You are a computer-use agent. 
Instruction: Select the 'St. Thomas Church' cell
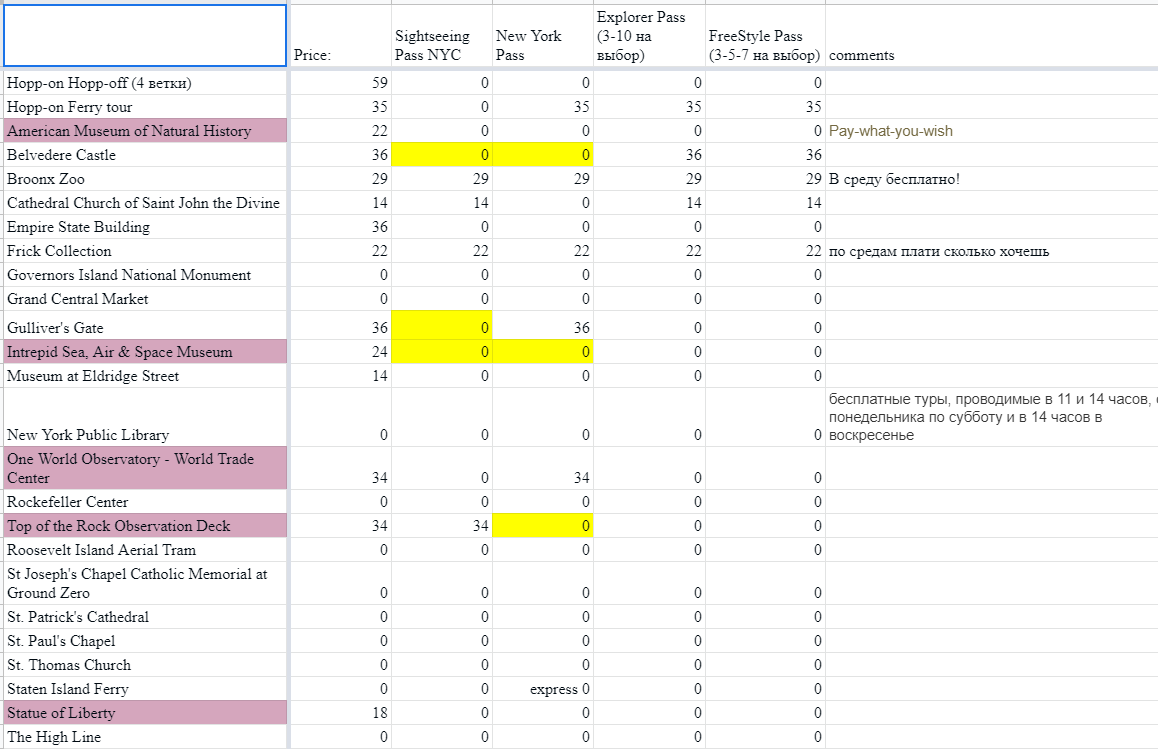click(x=145, y=665)
